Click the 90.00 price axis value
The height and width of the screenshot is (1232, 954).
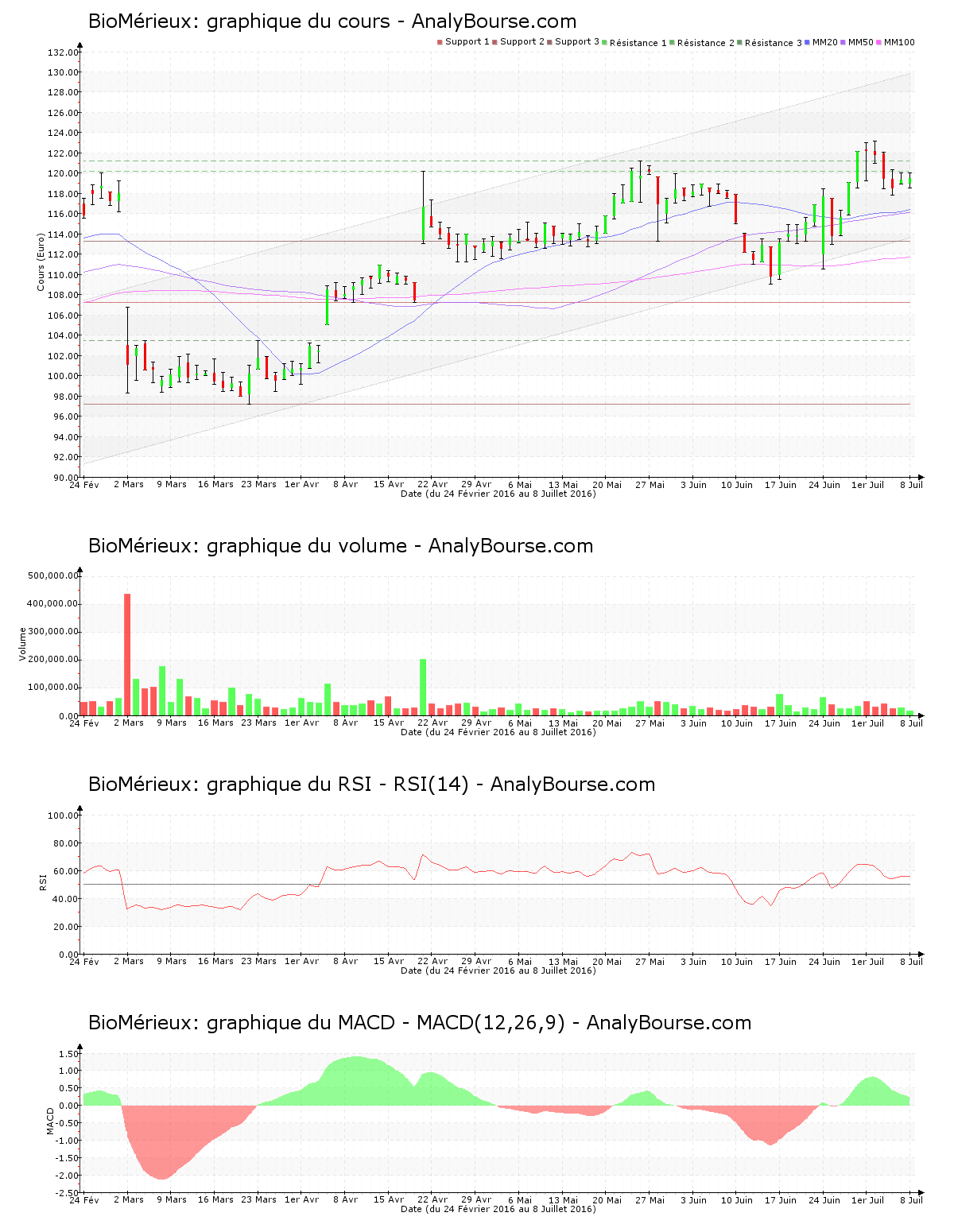point(65,478)
